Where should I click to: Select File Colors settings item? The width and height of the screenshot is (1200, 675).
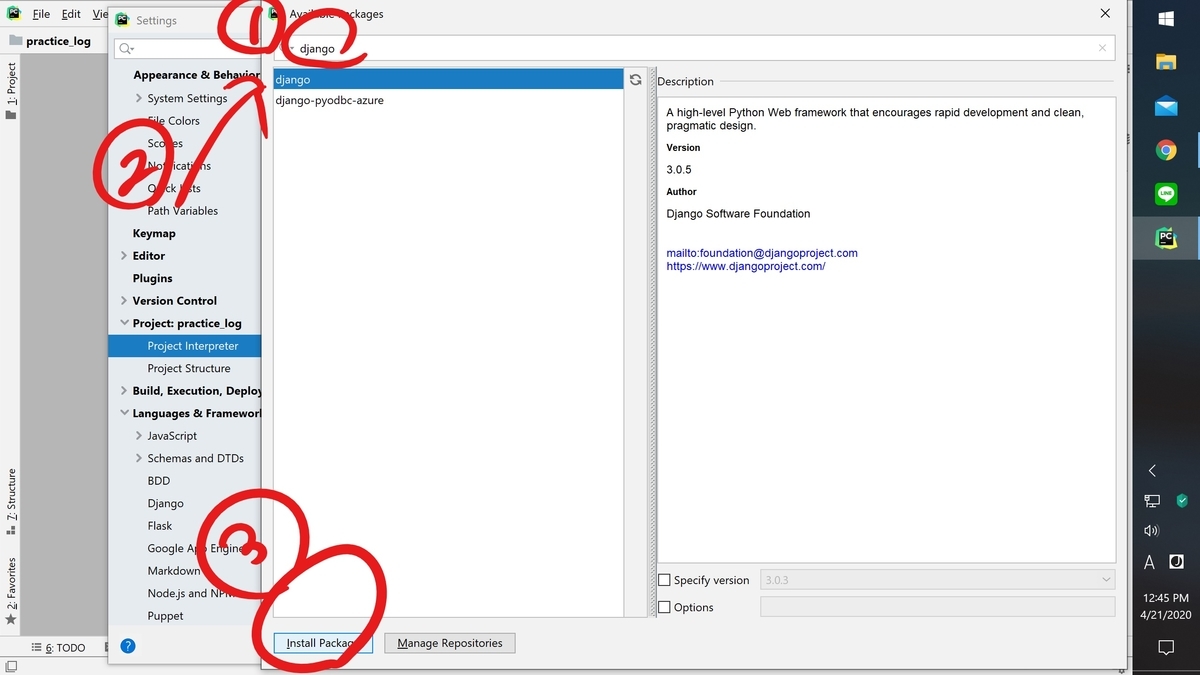174,121
